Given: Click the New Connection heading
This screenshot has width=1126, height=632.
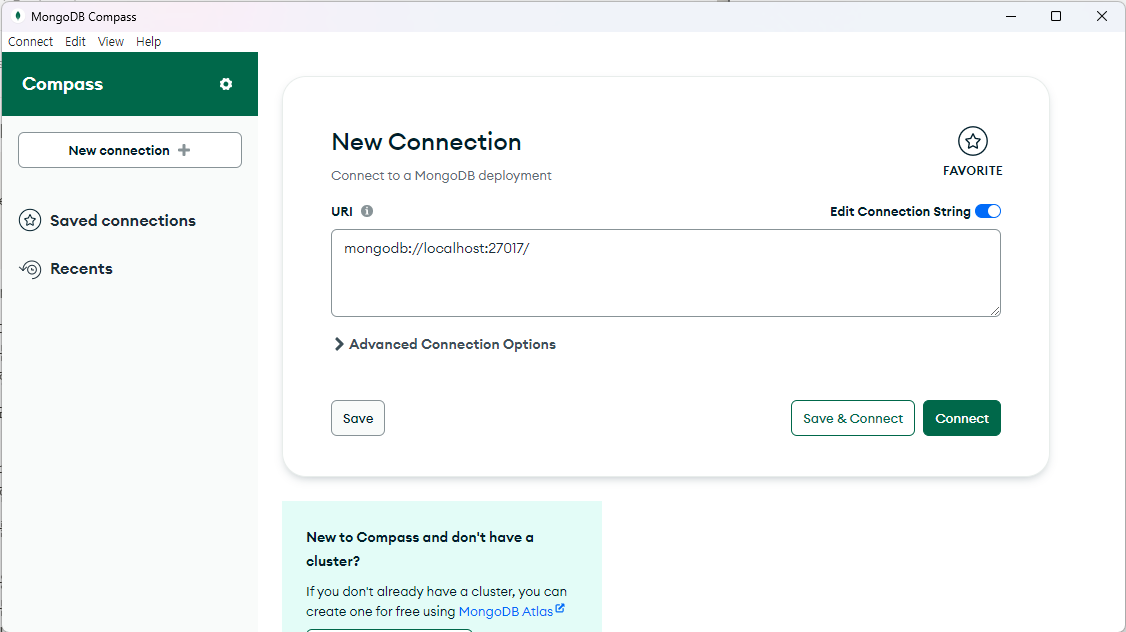Looking at the screenshot, I should tap(426, 141).
